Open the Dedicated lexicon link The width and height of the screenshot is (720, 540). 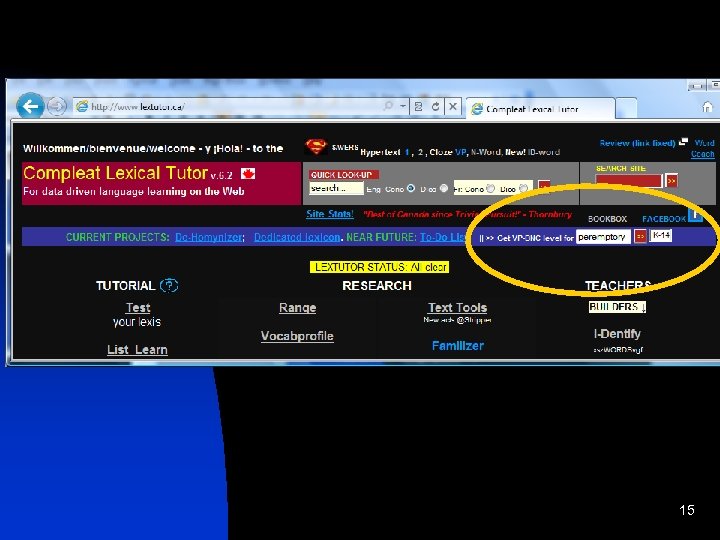pyautogui.click(x=297, y=237)
